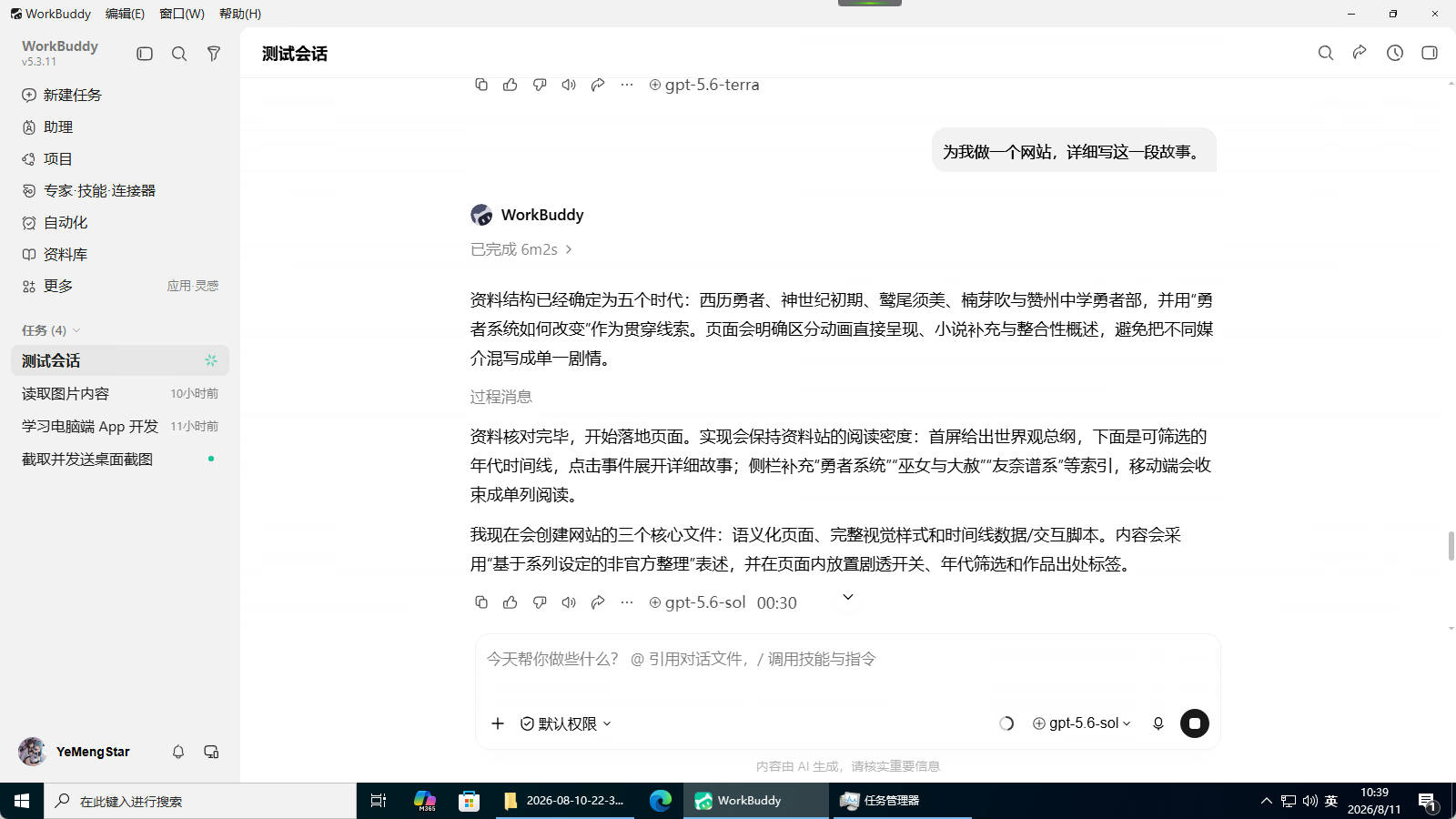Open history clock icon in header

click(1395, 53)
